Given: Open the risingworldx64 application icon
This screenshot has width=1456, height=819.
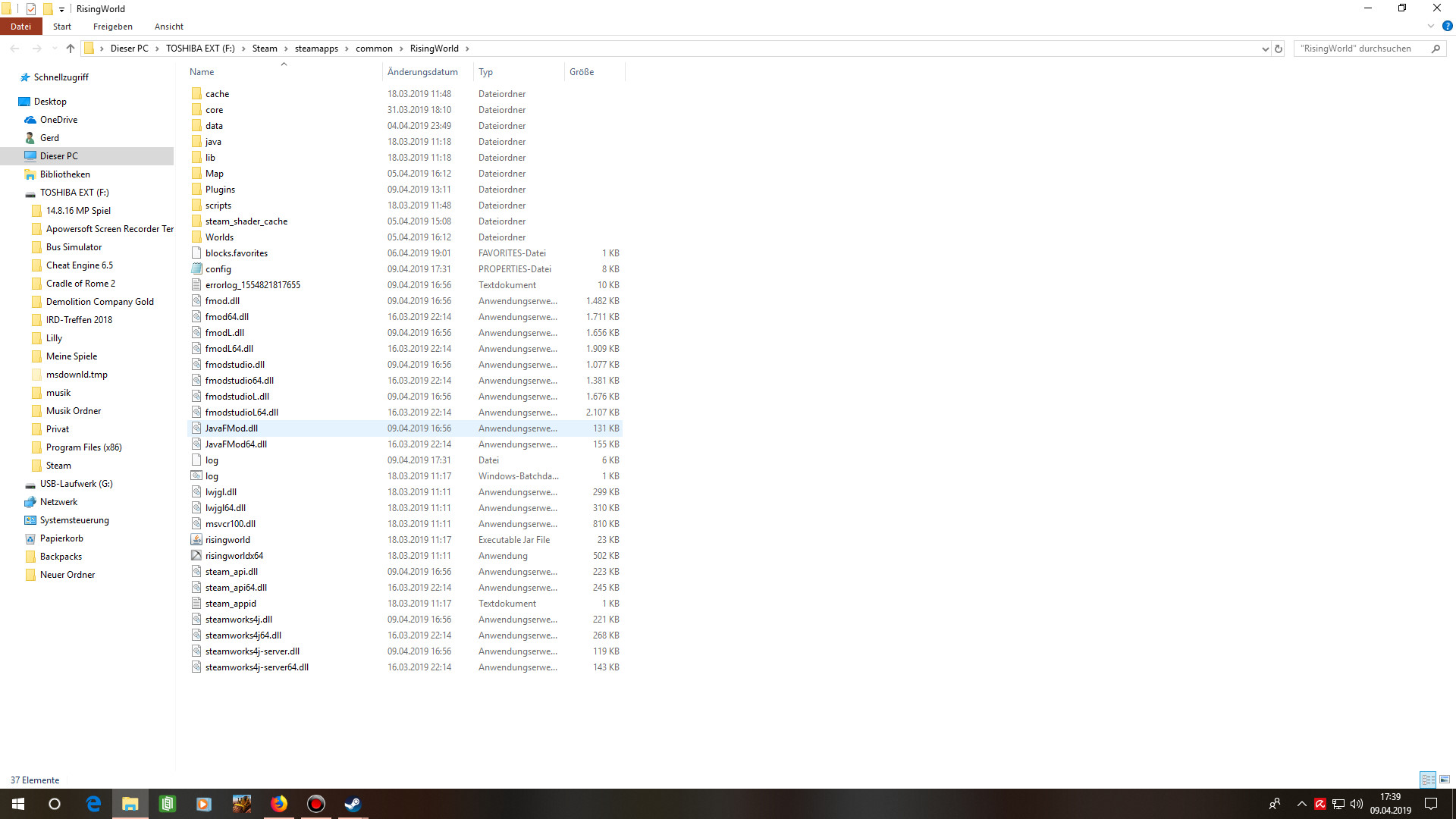Looking at the screenshot, I should [x=196, y=556].
